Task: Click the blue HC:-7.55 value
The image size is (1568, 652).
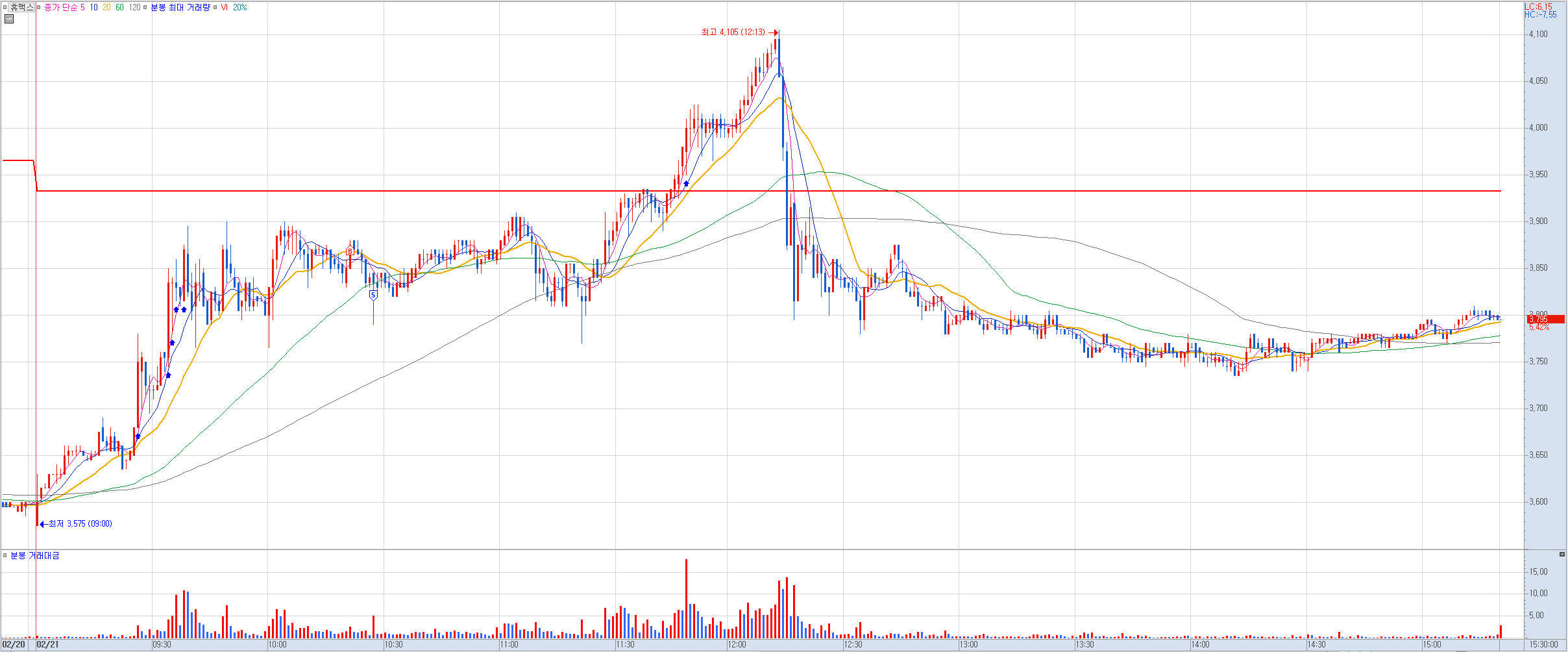Action: [1540, 14]
